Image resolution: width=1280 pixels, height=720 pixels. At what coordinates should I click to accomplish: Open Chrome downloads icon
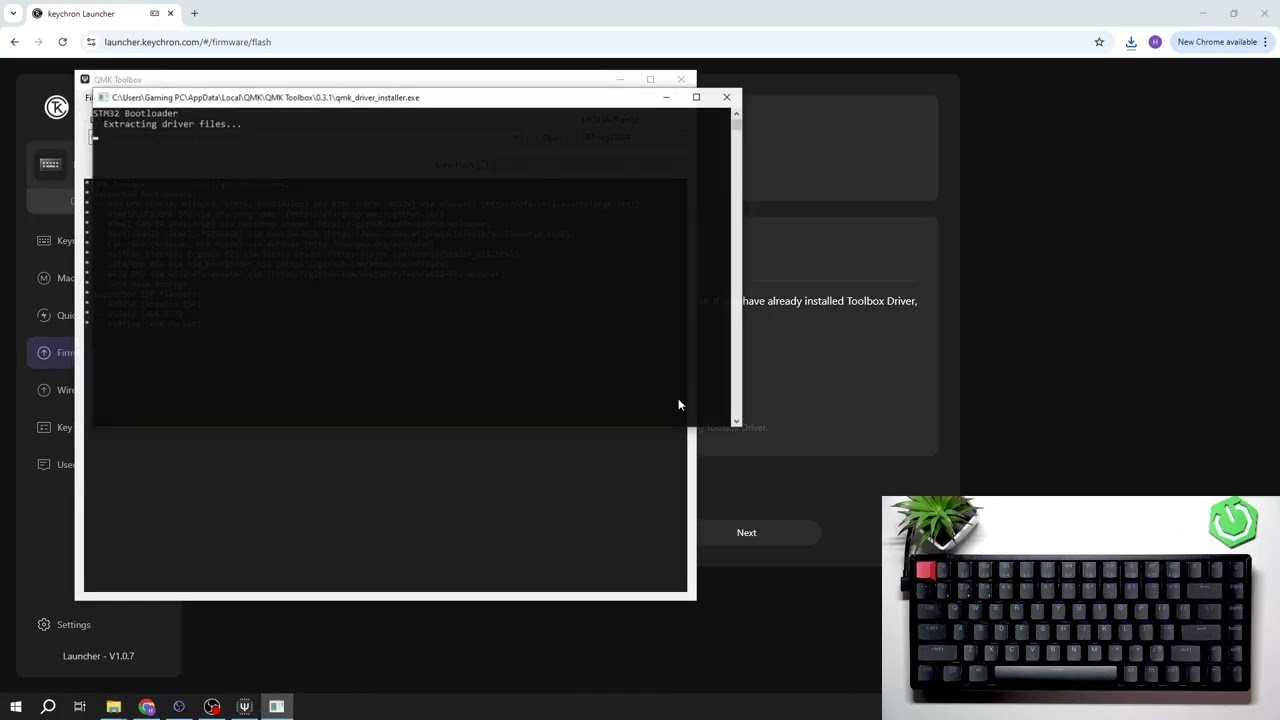tap(1131, 42)
